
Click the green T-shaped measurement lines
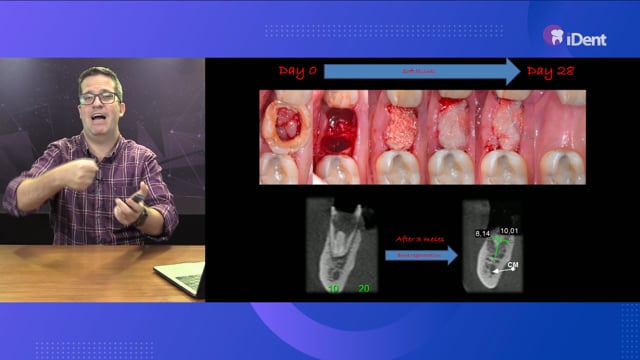[x=498, y=247]
